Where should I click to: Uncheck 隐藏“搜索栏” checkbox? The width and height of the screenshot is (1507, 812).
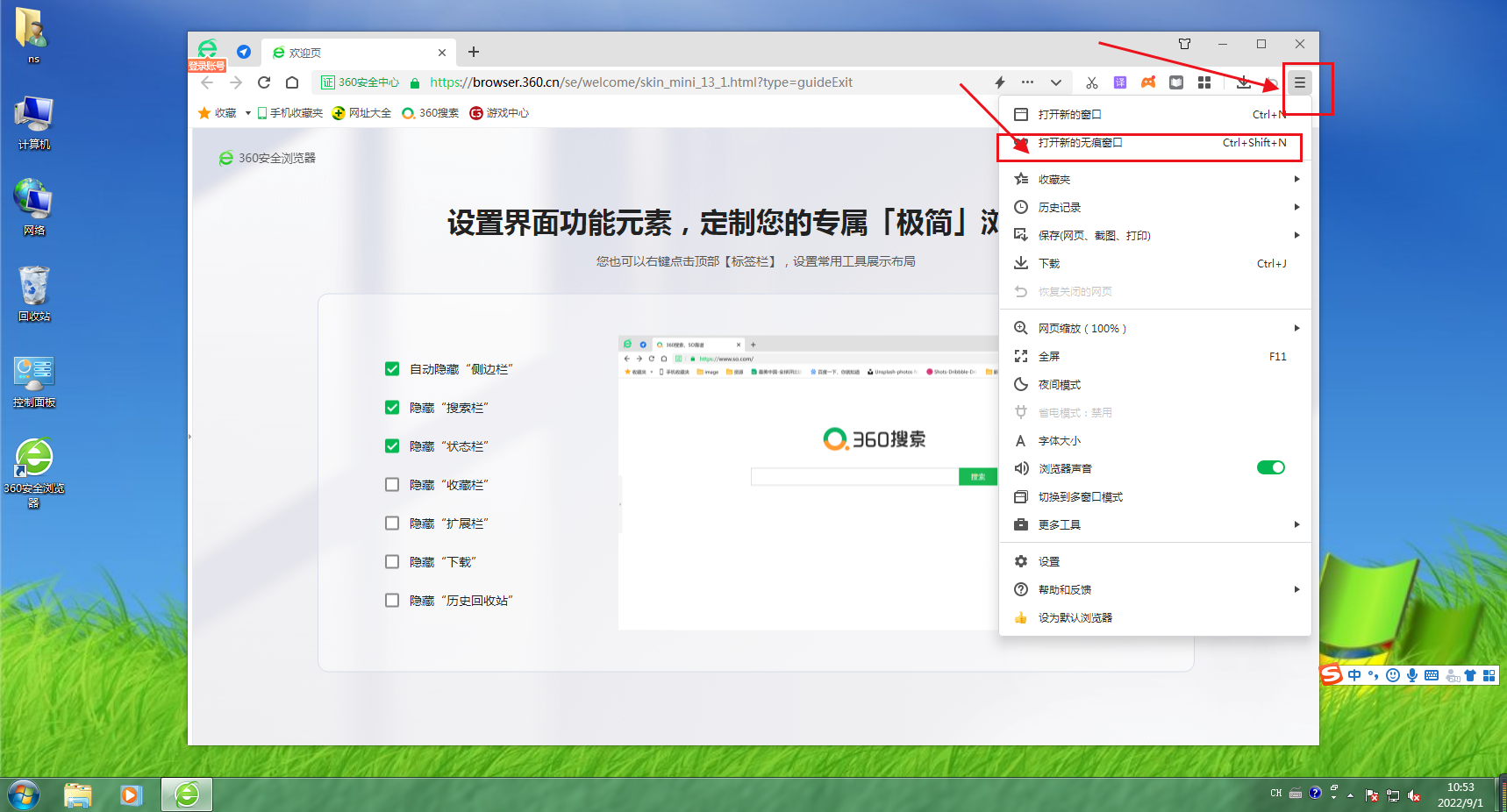click(x=392, y=408)
